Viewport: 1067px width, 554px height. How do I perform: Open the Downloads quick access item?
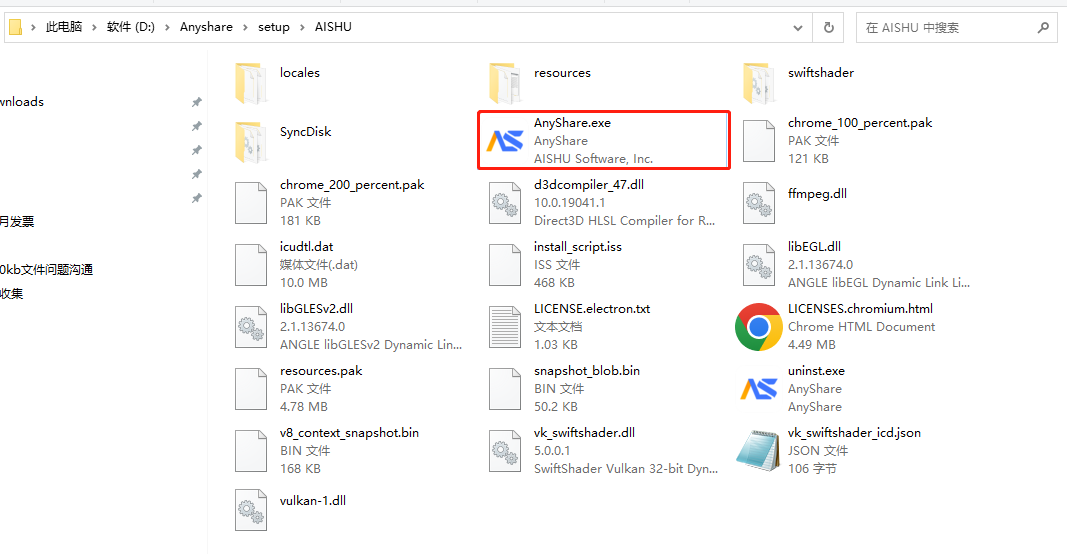(x=22, y=101)
